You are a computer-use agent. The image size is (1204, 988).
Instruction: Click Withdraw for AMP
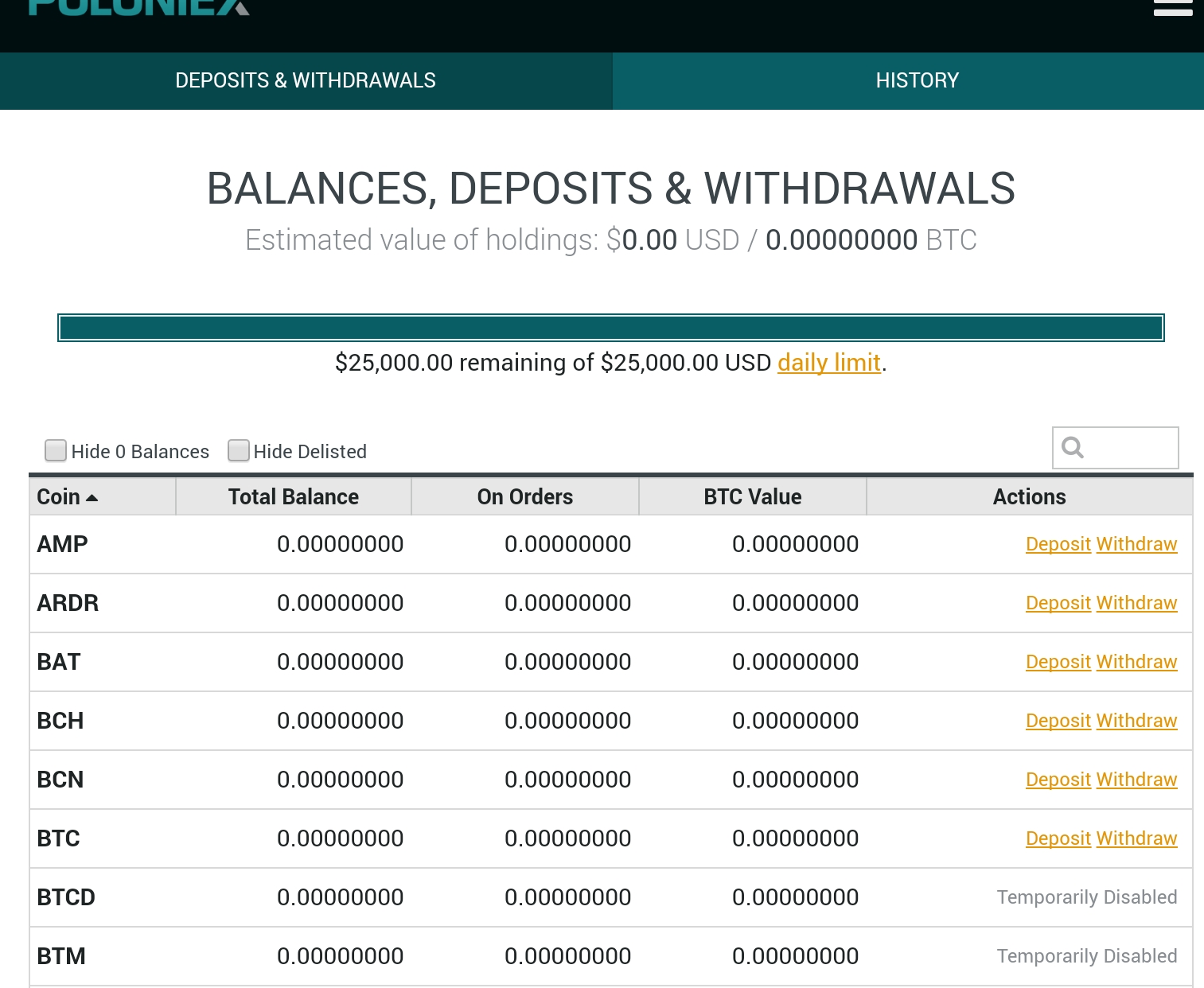coord(1136,544)
